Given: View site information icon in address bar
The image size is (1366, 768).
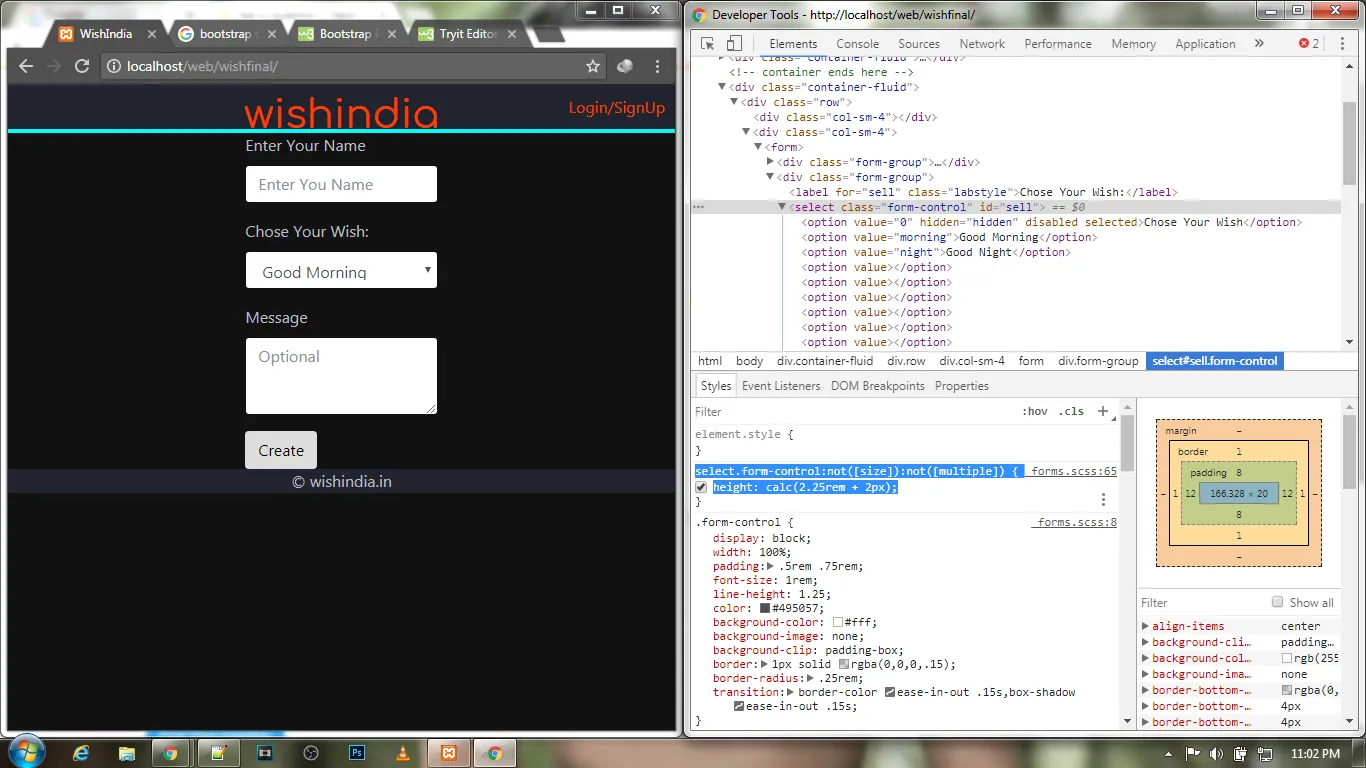Looking at the screenshot, I should pos(114,66).
